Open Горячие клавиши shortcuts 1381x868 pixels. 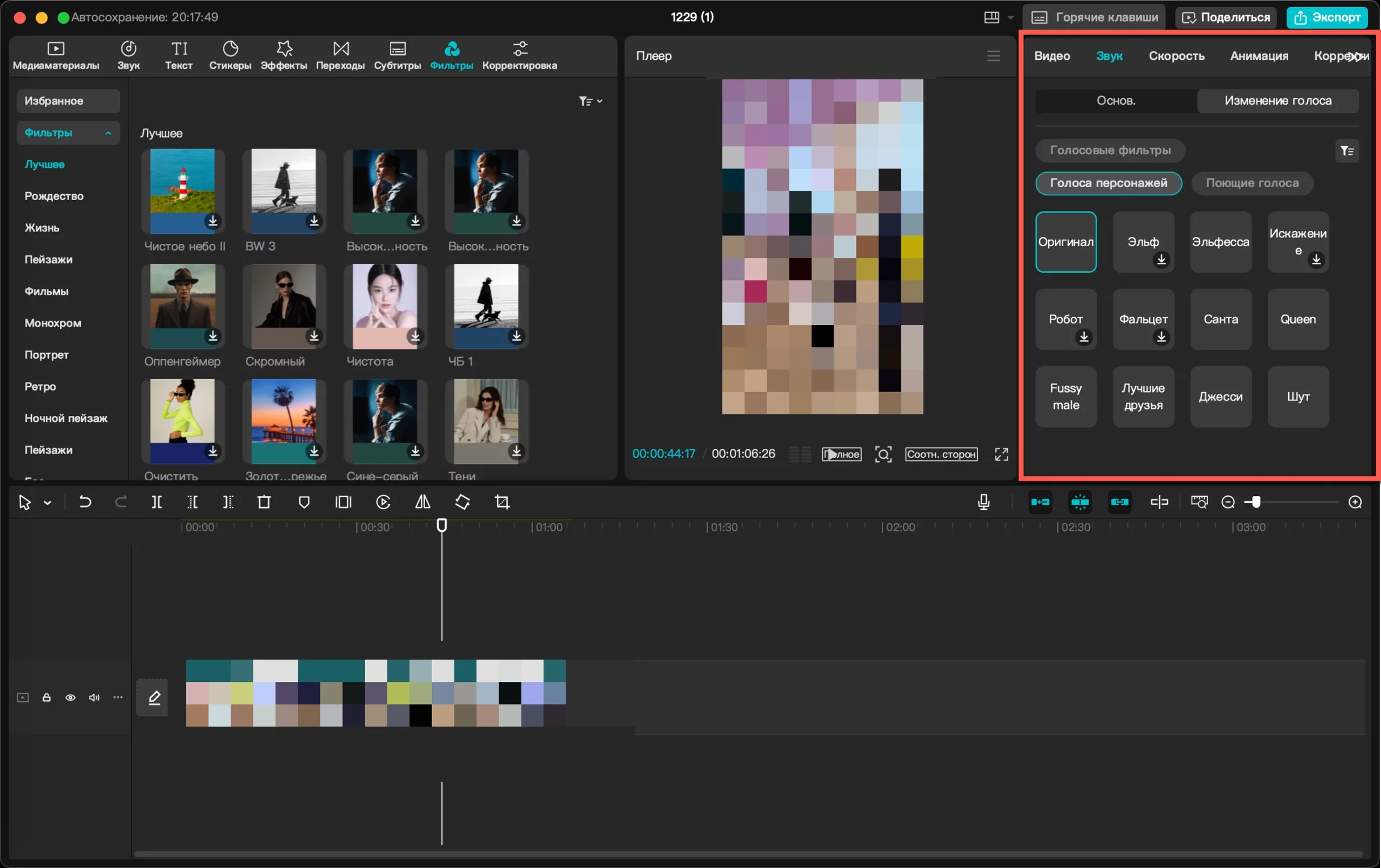click(x=1096, y=17)
